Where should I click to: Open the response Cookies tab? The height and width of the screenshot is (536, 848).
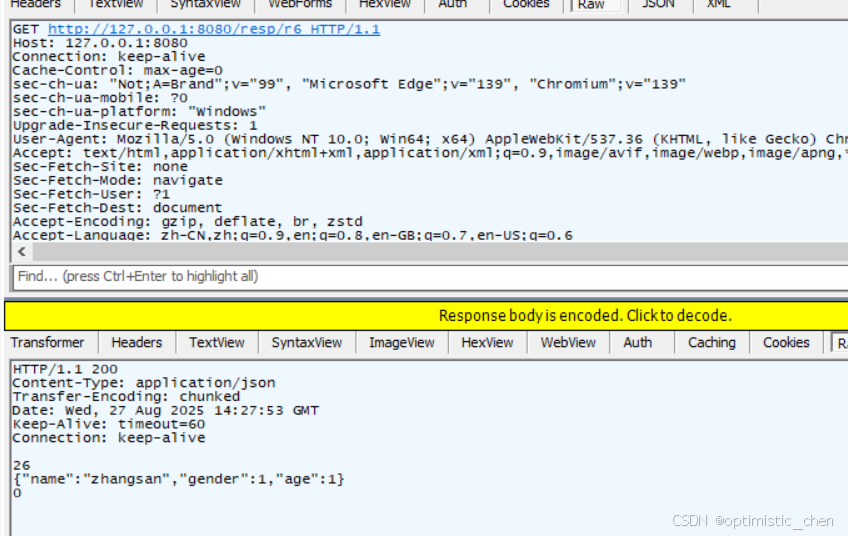pos(786,343)
